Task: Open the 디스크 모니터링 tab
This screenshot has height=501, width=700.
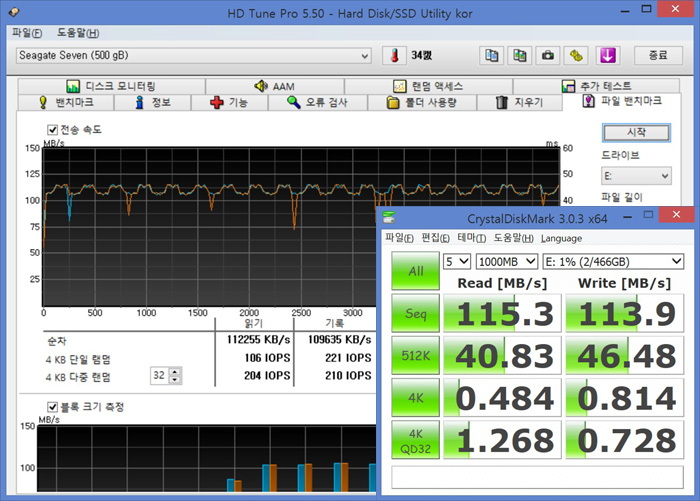Action: pyautogui.click(x=111, y=86)
